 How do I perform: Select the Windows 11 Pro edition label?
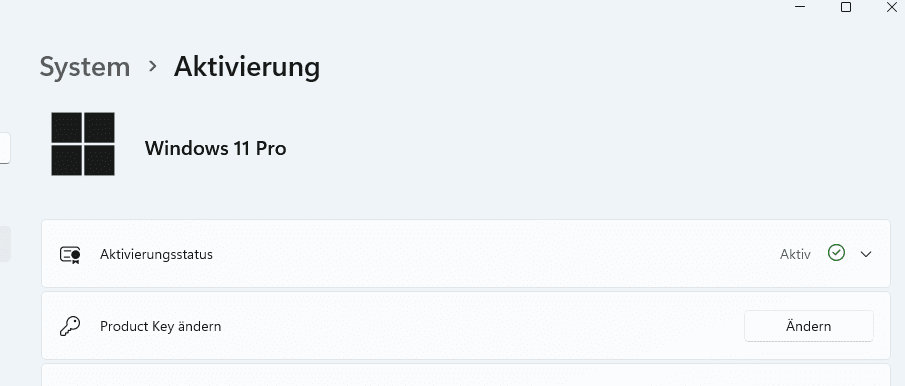coord(215,148)
